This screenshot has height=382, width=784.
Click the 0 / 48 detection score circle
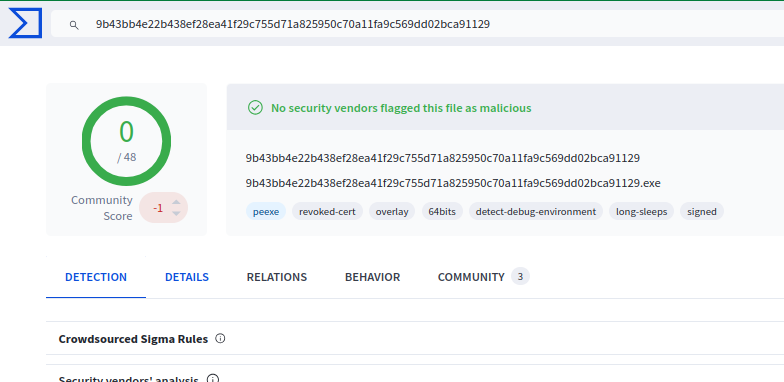[126, 142]
